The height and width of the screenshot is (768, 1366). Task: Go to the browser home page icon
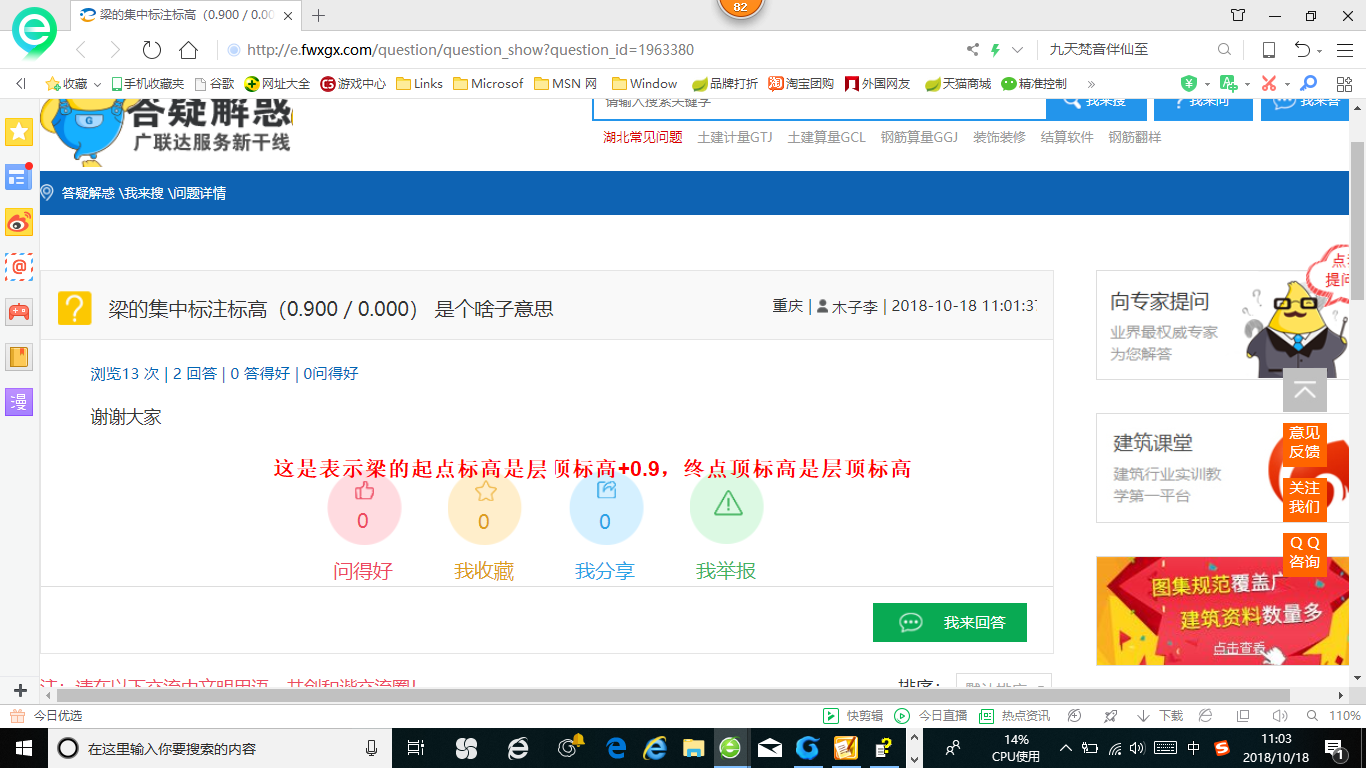point(188,50)
